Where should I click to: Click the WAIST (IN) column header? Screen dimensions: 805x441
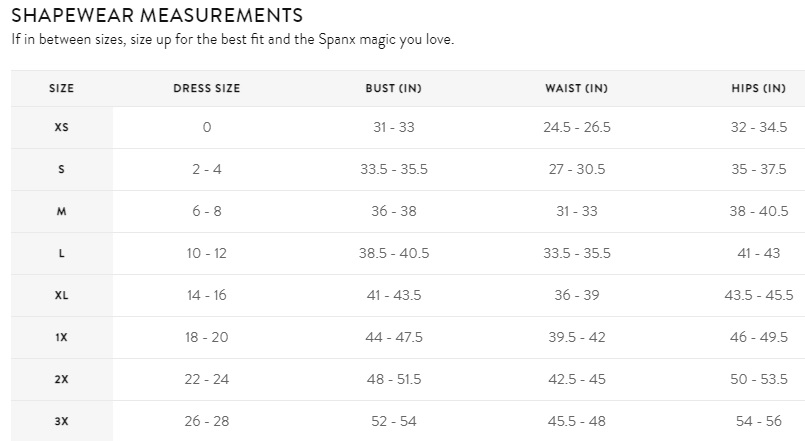coord(577,88)
